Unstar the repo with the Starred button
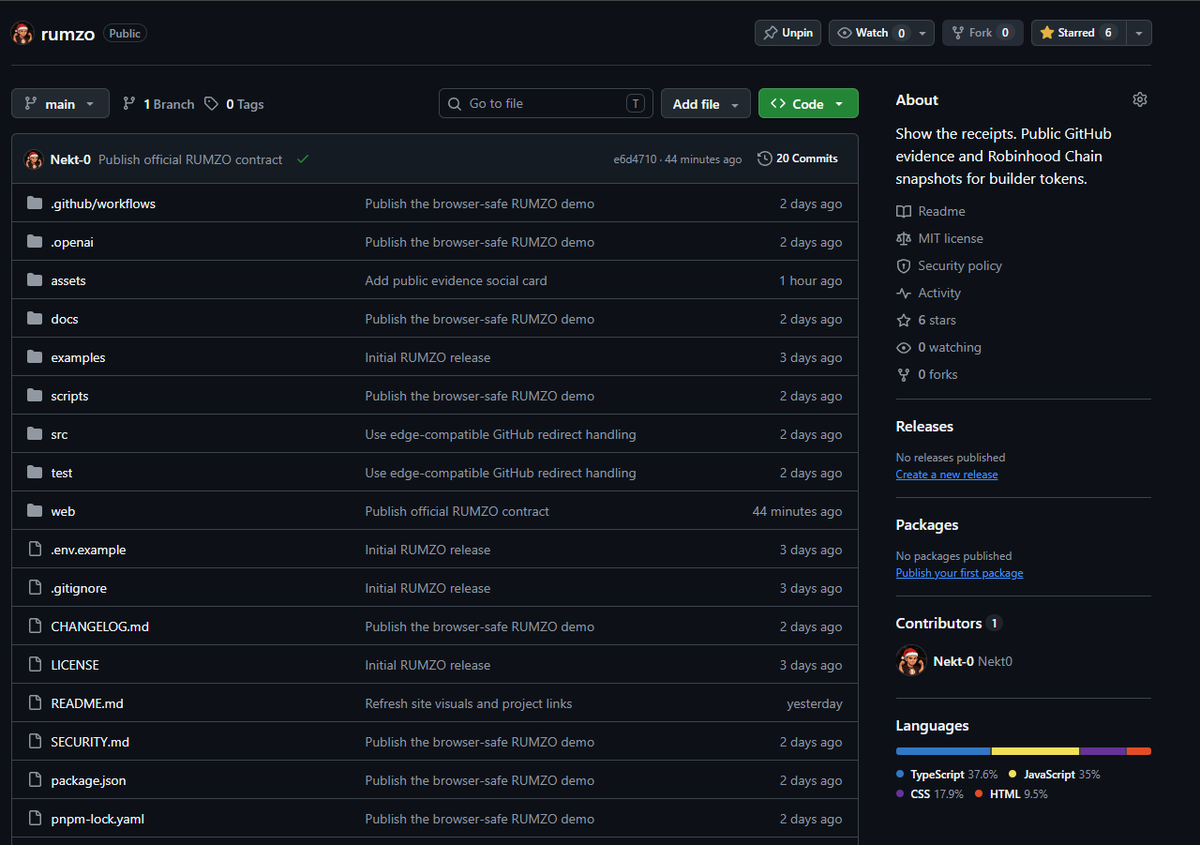Image resolution: width=1200 pixels, height=845 pixels. pyautogui.click(x=1077, y=33)
